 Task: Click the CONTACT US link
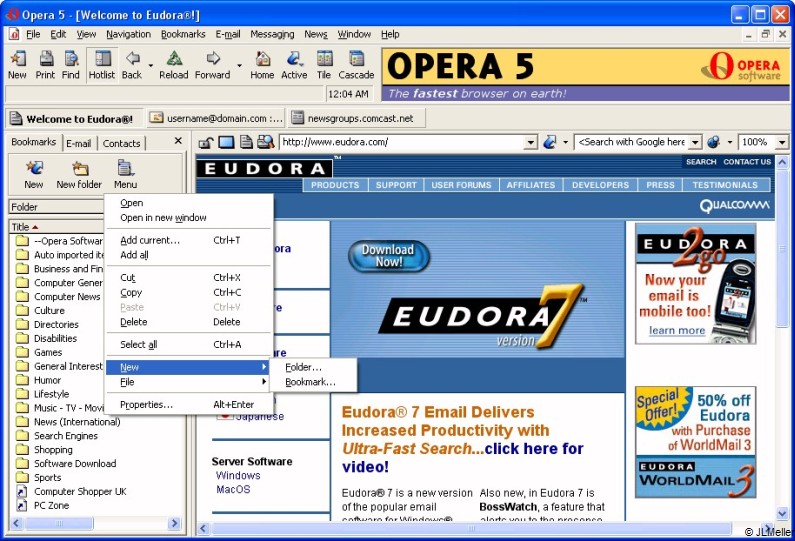click(747, 162)
